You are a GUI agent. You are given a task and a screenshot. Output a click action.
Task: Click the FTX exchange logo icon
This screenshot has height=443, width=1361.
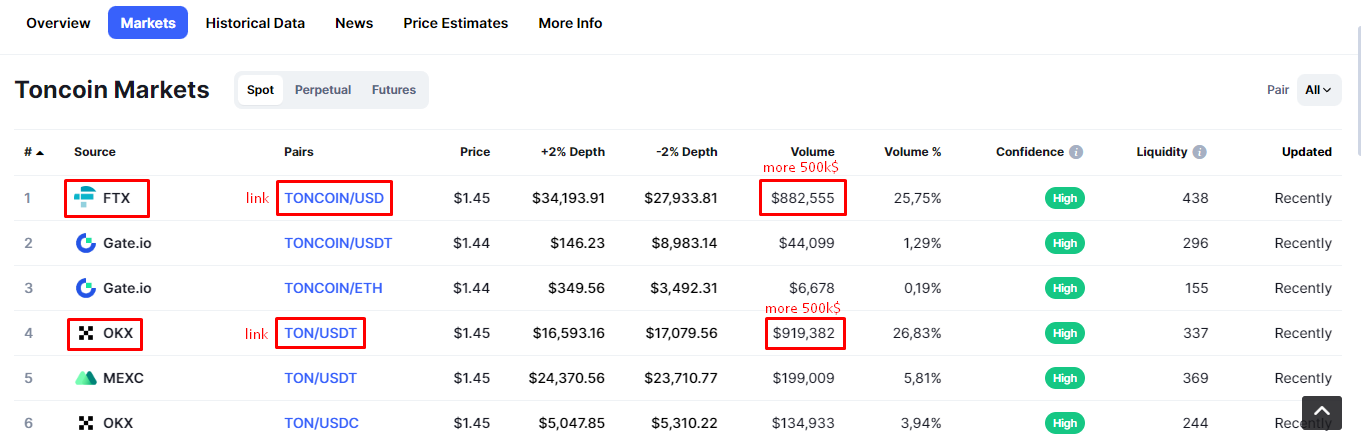[85, 198]
